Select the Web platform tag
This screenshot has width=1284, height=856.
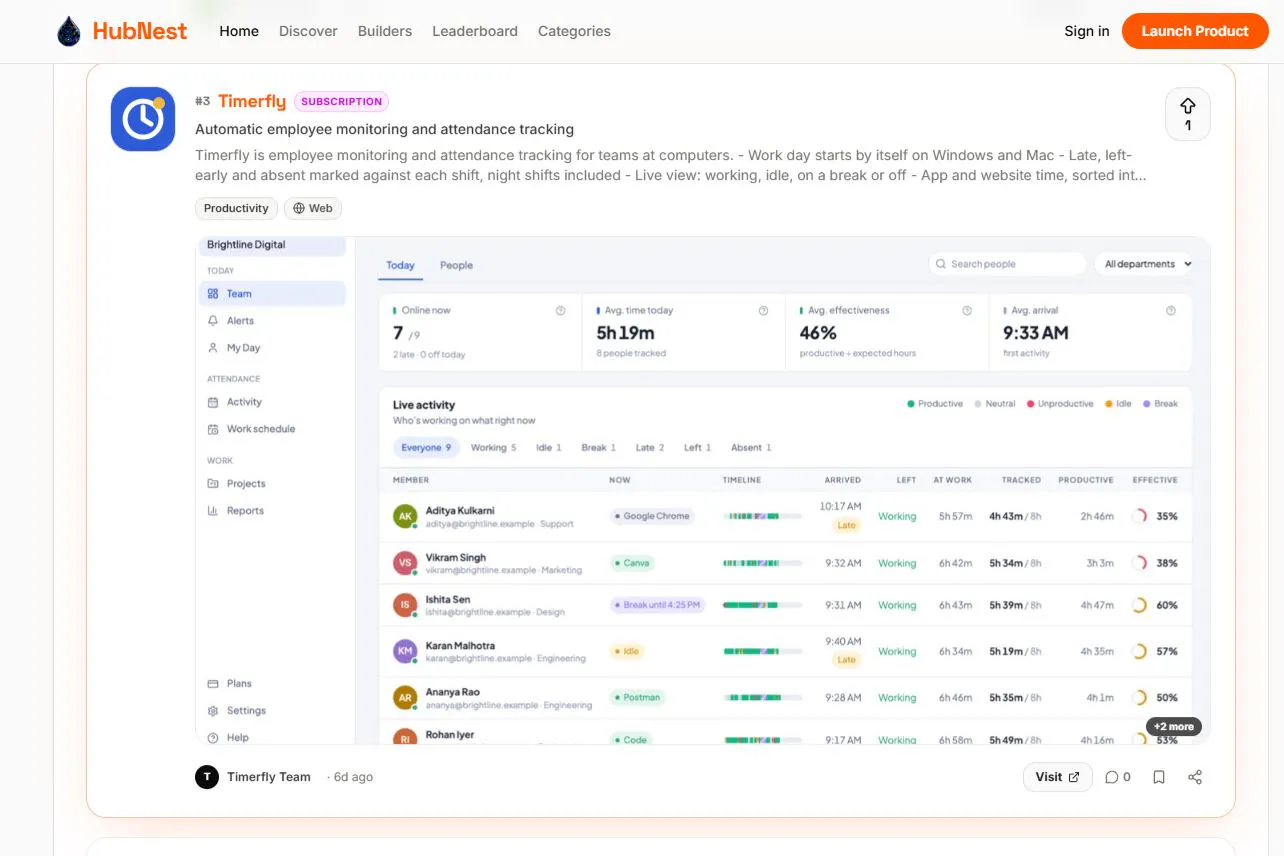313,208
